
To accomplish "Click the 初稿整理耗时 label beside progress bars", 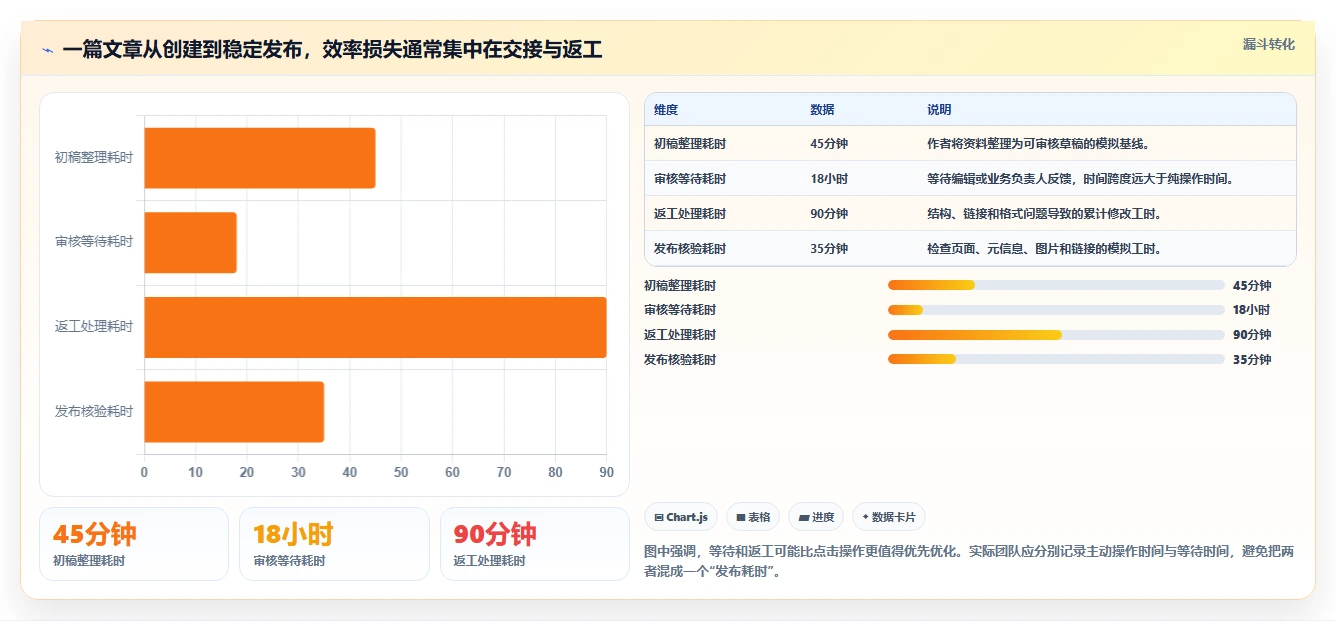I will pos(680,285).
